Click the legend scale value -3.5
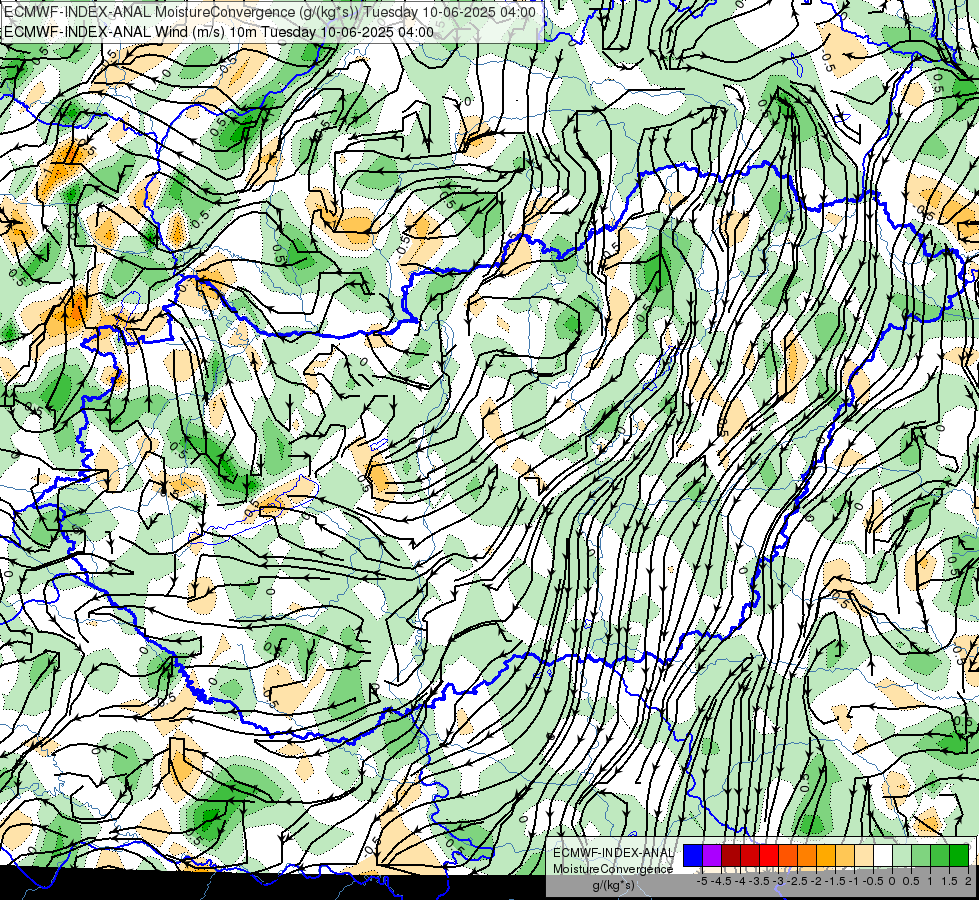 click(x=757, y=881)
